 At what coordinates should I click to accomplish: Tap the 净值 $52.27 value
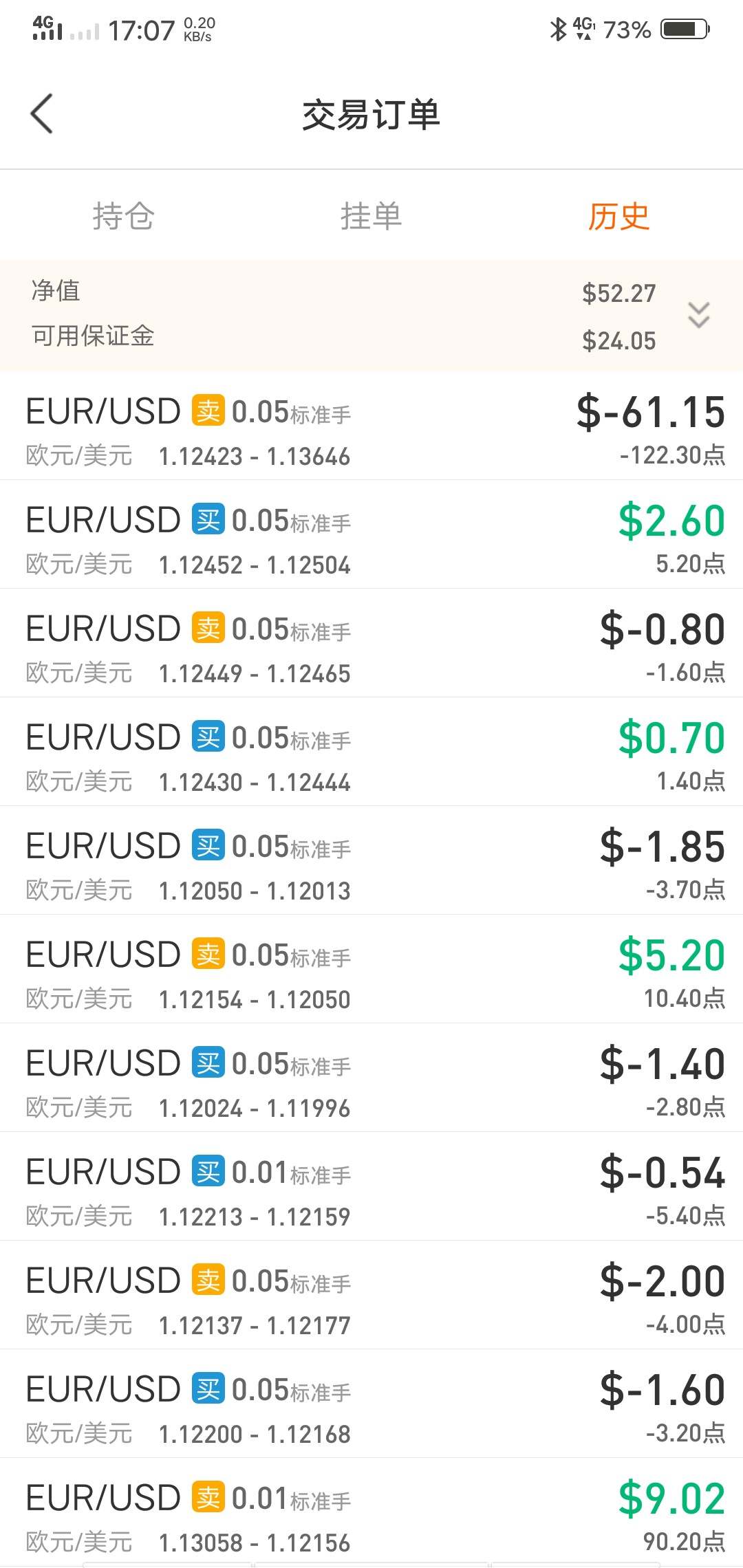point(618,294)
